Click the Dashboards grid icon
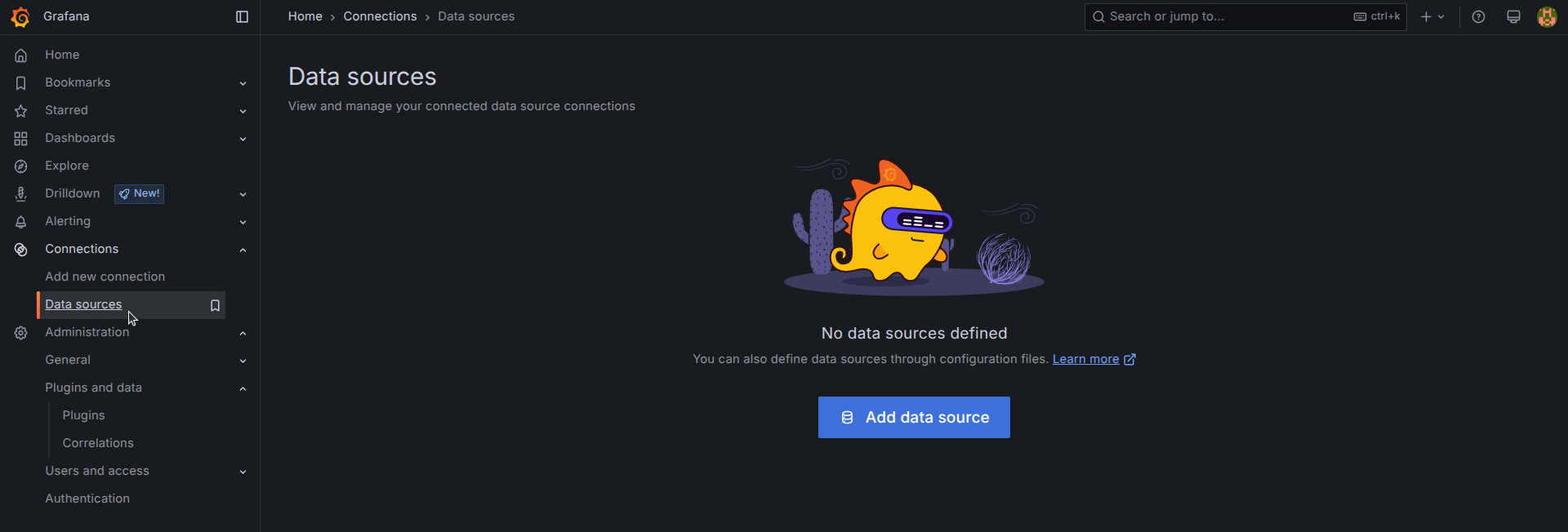 coord(21,139)
